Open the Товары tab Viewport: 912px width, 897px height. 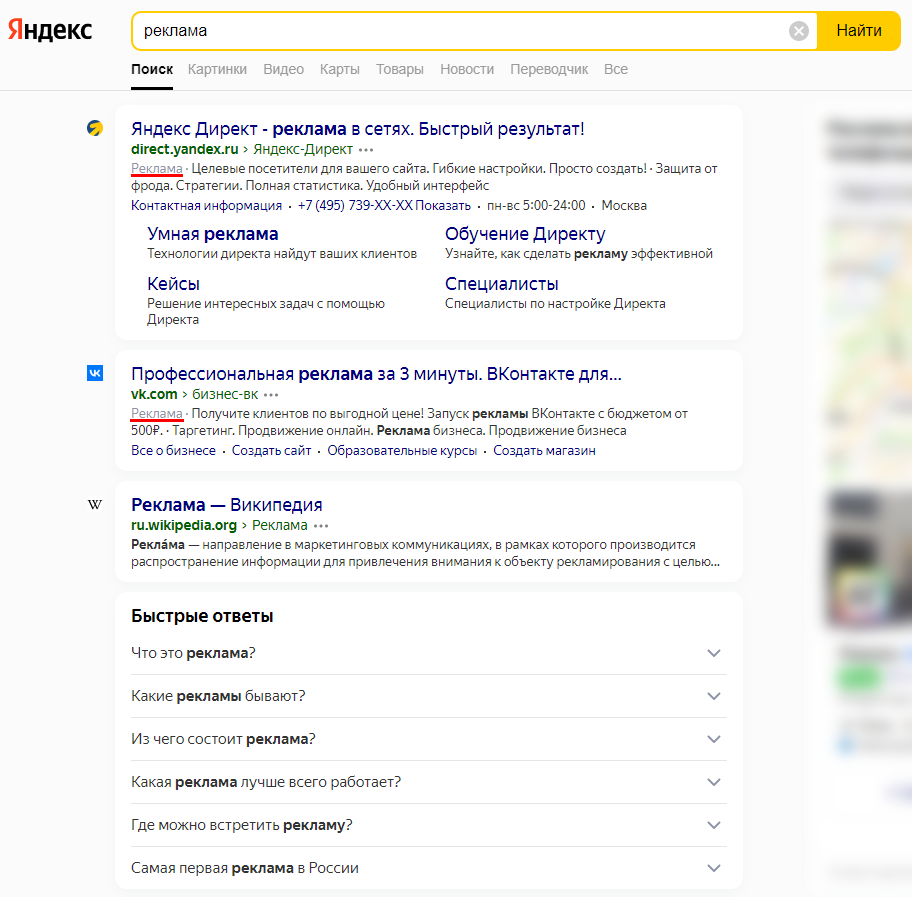coord(400,69)
